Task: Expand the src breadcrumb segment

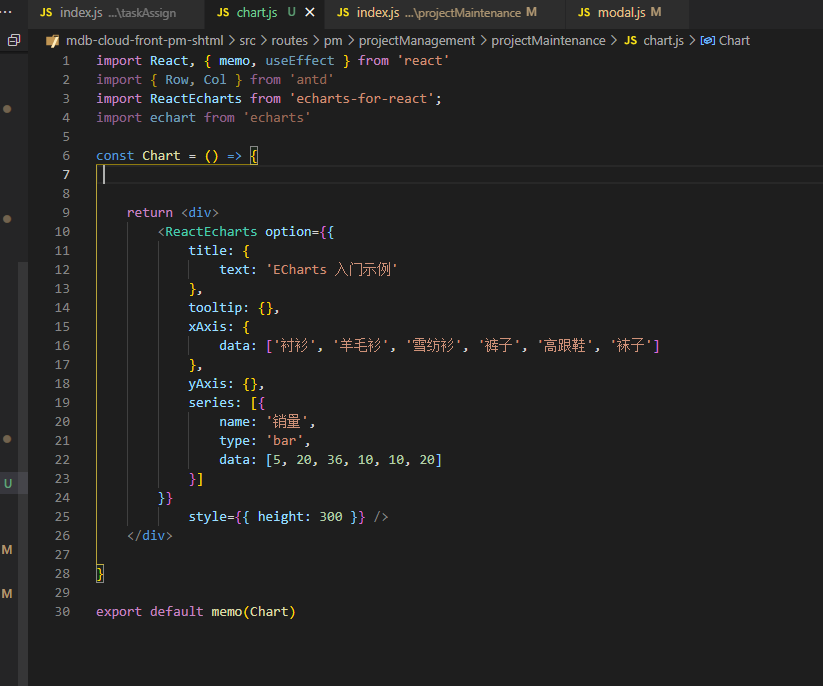Action: (248, 40)
